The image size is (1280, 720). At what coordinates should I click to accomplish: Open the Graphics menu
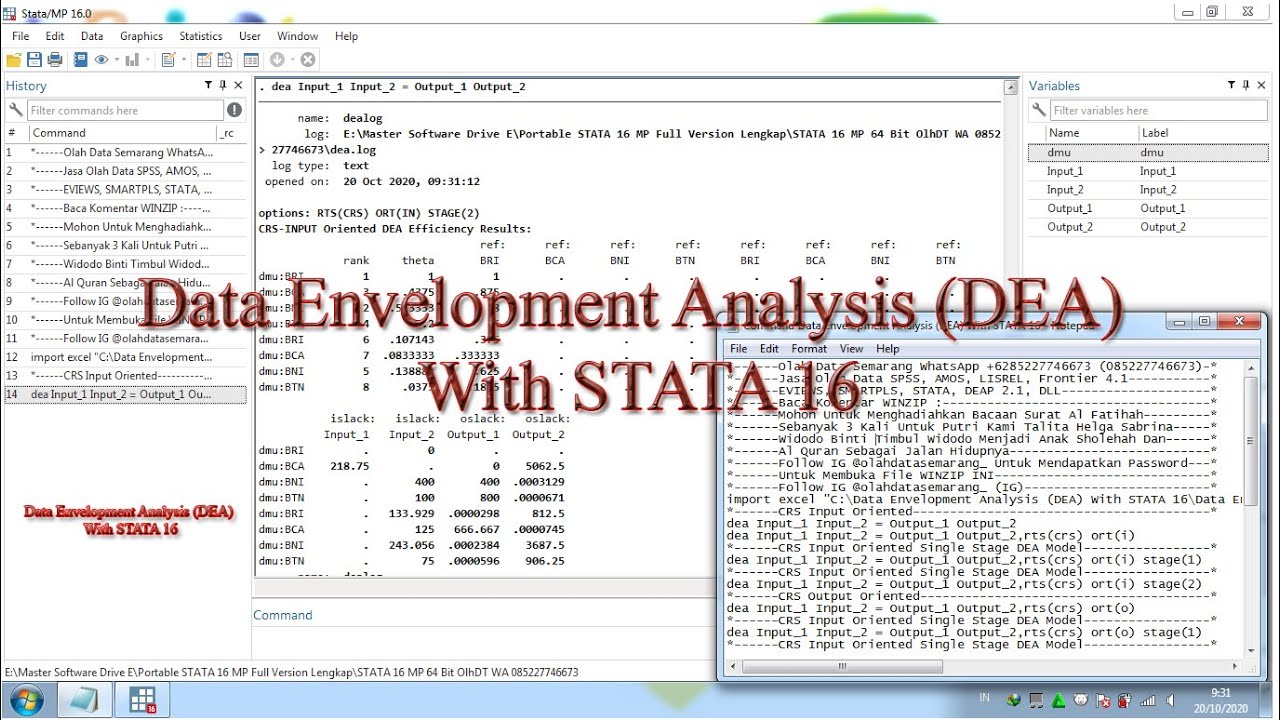pyautogui.click(x=141, y=36)
